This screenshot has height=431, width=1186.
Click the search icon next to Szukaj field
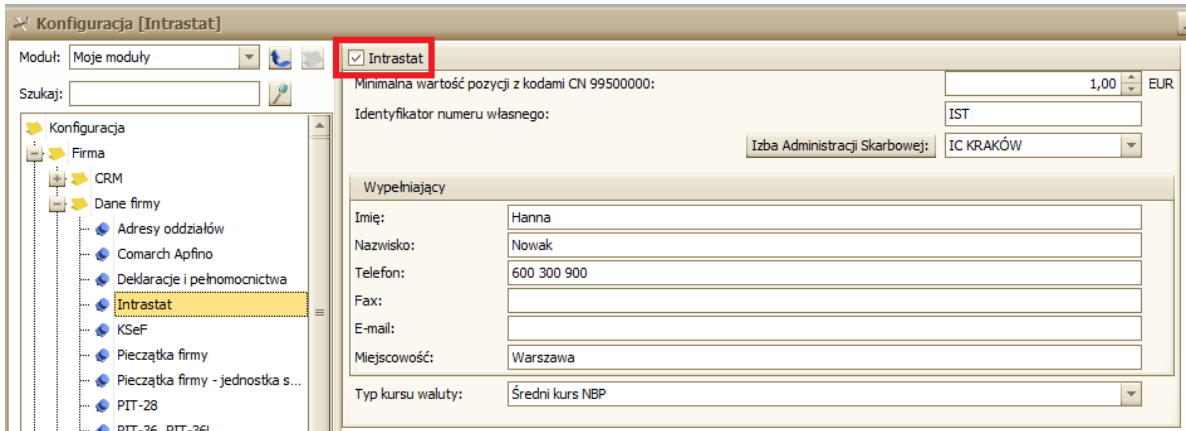point(281,94)
